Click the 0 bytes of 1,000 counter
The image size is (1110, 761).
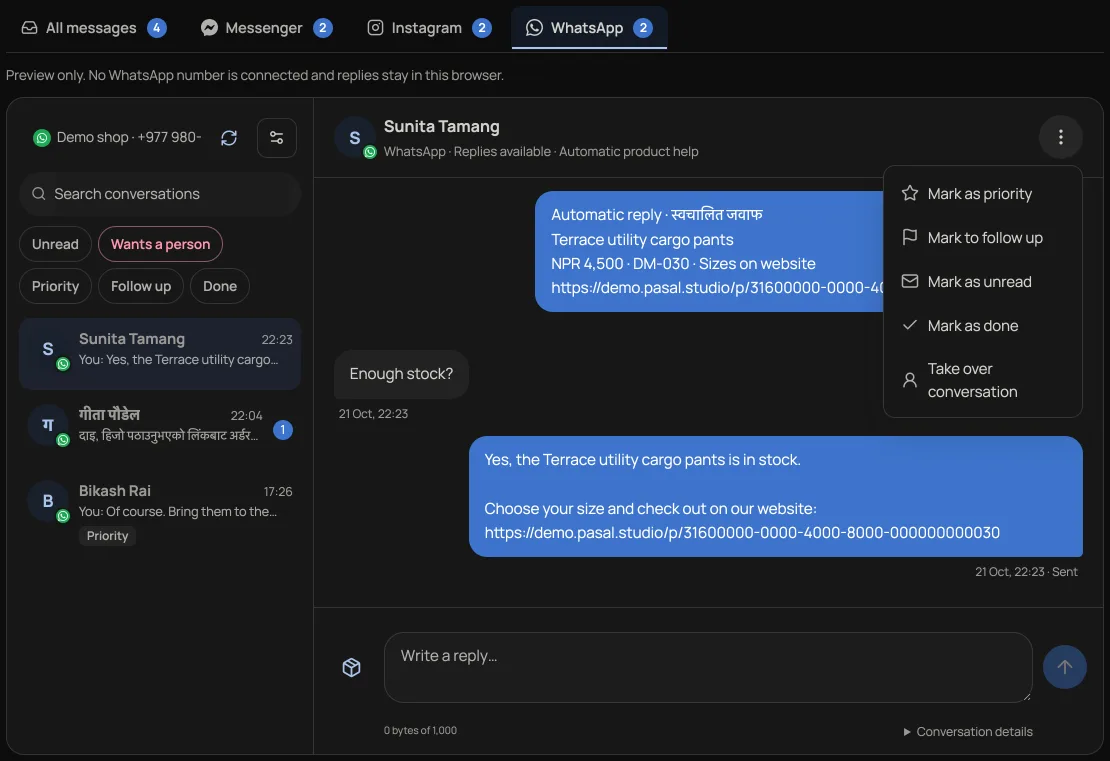pos(420,731)
